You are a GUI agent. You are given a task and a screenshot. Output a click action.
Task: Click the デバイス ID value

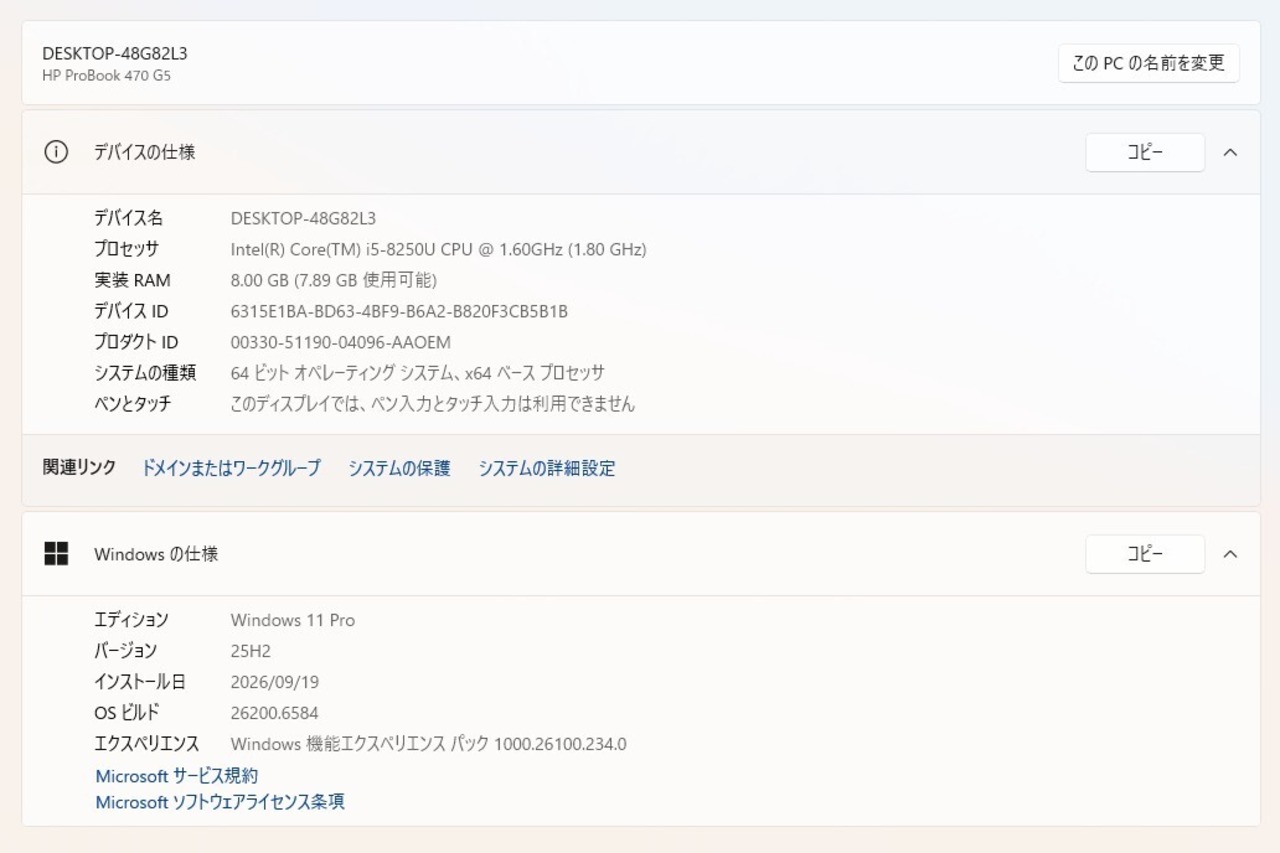(399, 311)
